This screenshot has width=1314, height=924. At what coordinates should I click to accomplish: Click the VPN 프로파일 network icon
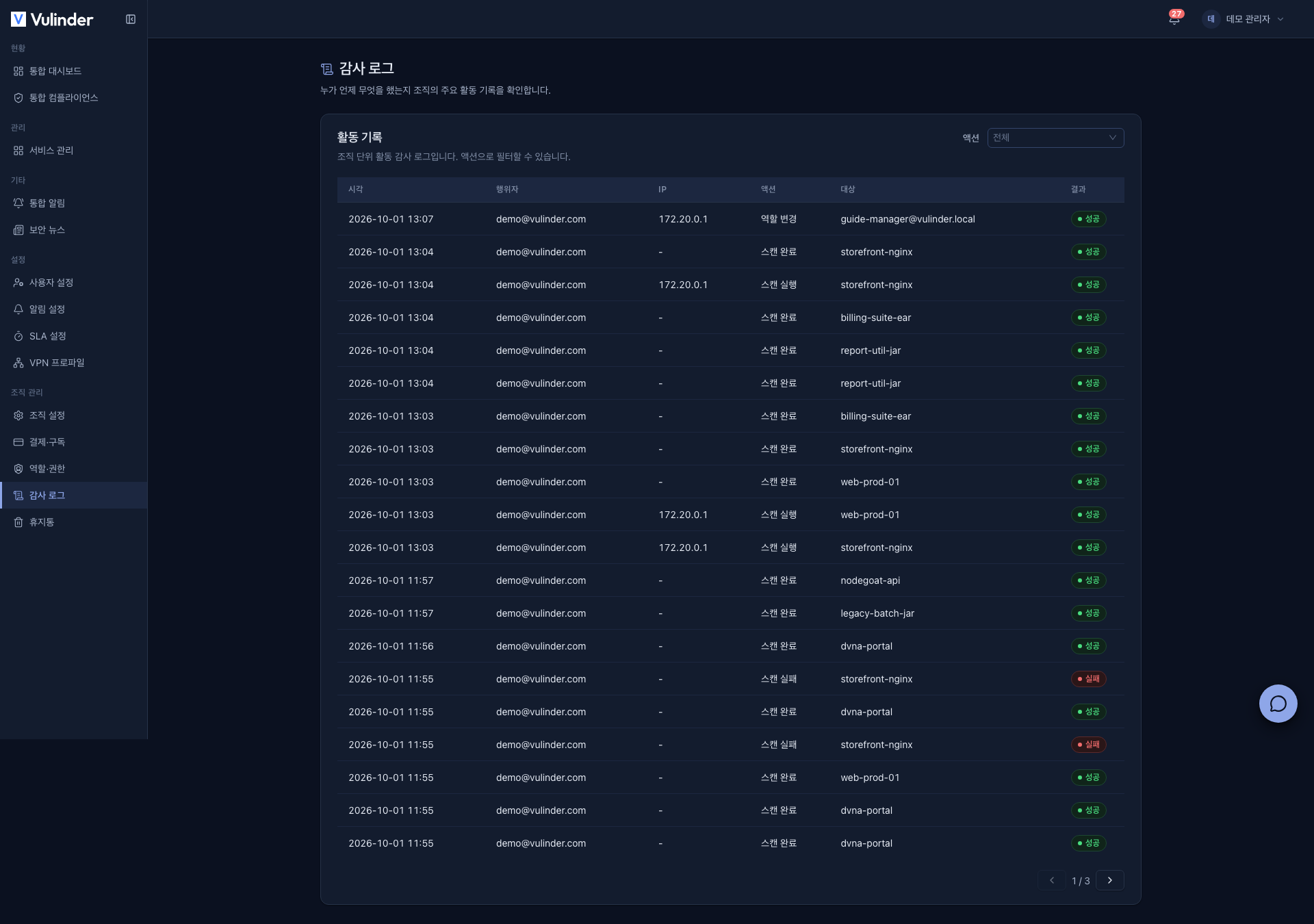coord(18,363)
